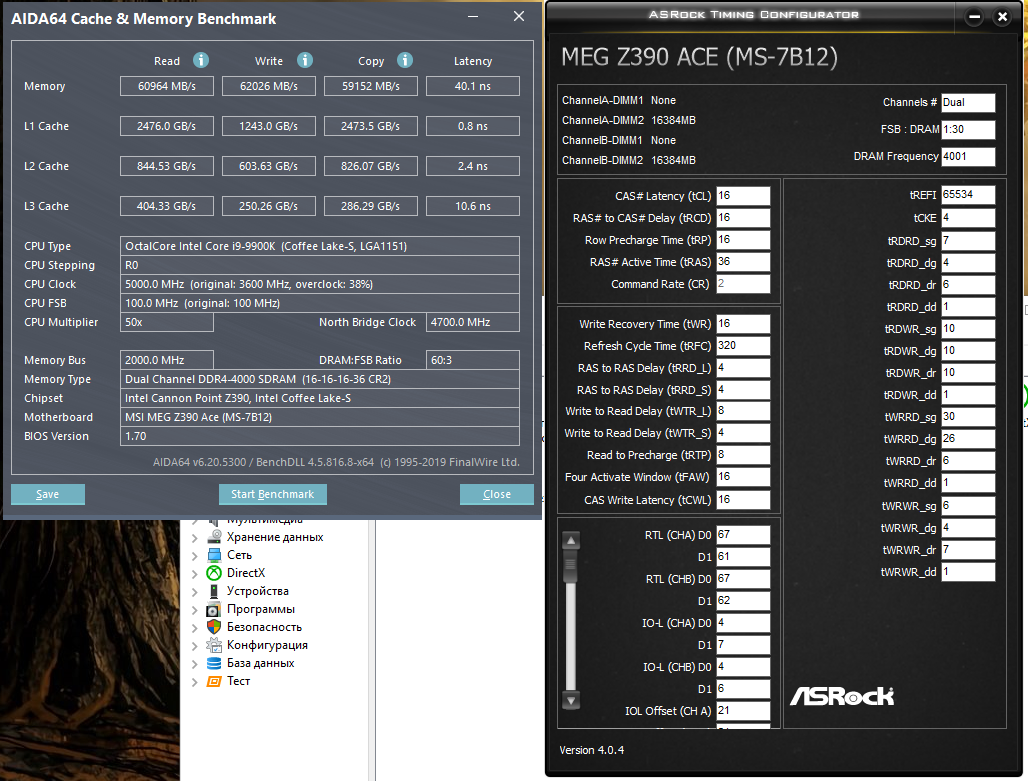Click the Read info icon
This screenshot has height=781, width=1028.
201,60
